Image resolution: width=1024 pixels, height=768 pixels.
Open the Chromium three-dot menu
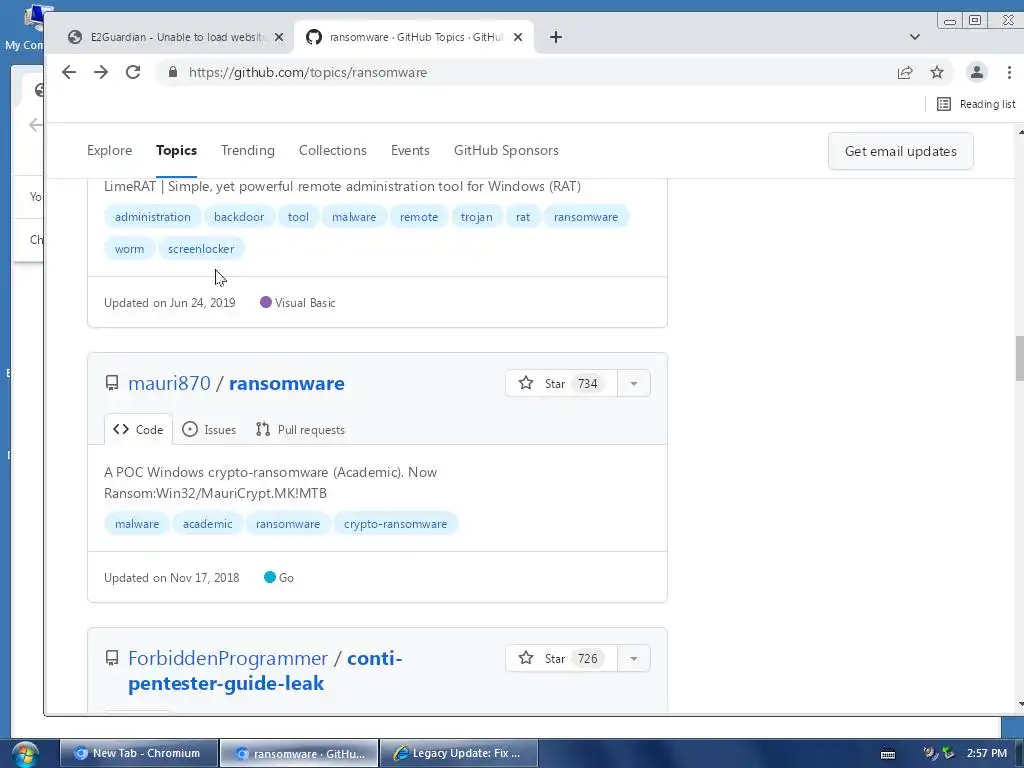[1009, 72]
